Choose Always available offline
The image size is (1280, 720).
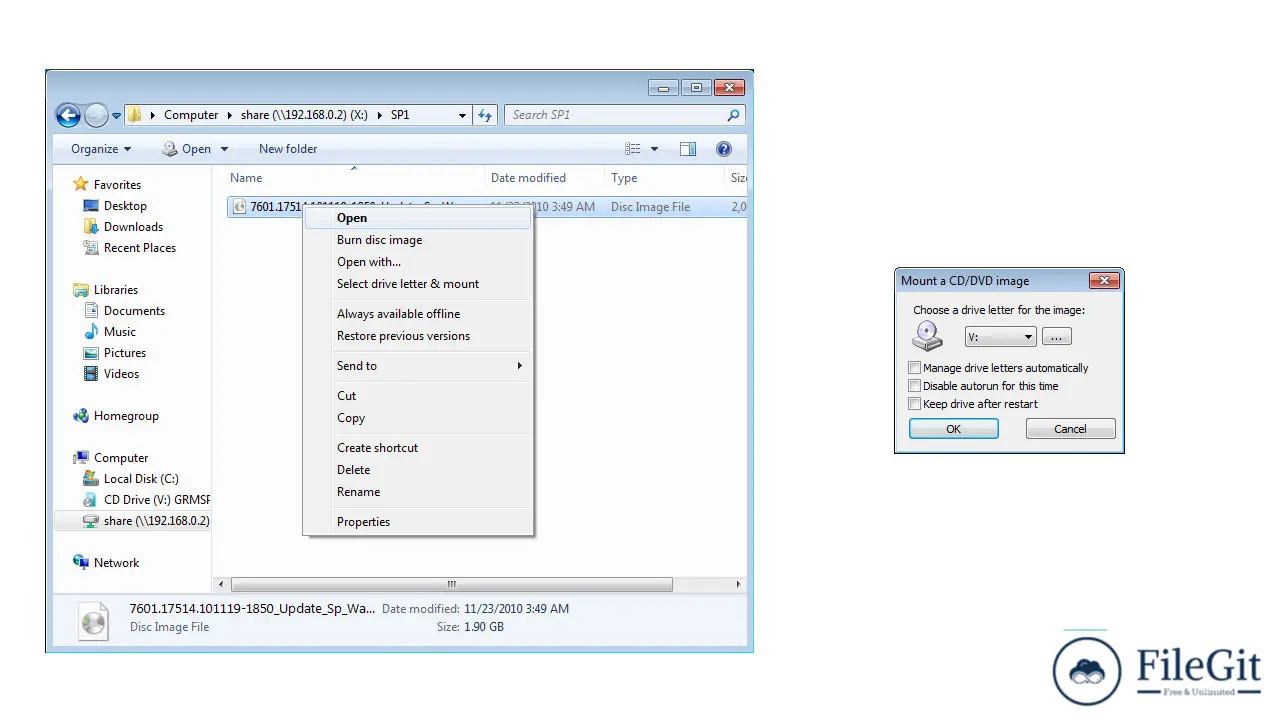coord(419,314)
